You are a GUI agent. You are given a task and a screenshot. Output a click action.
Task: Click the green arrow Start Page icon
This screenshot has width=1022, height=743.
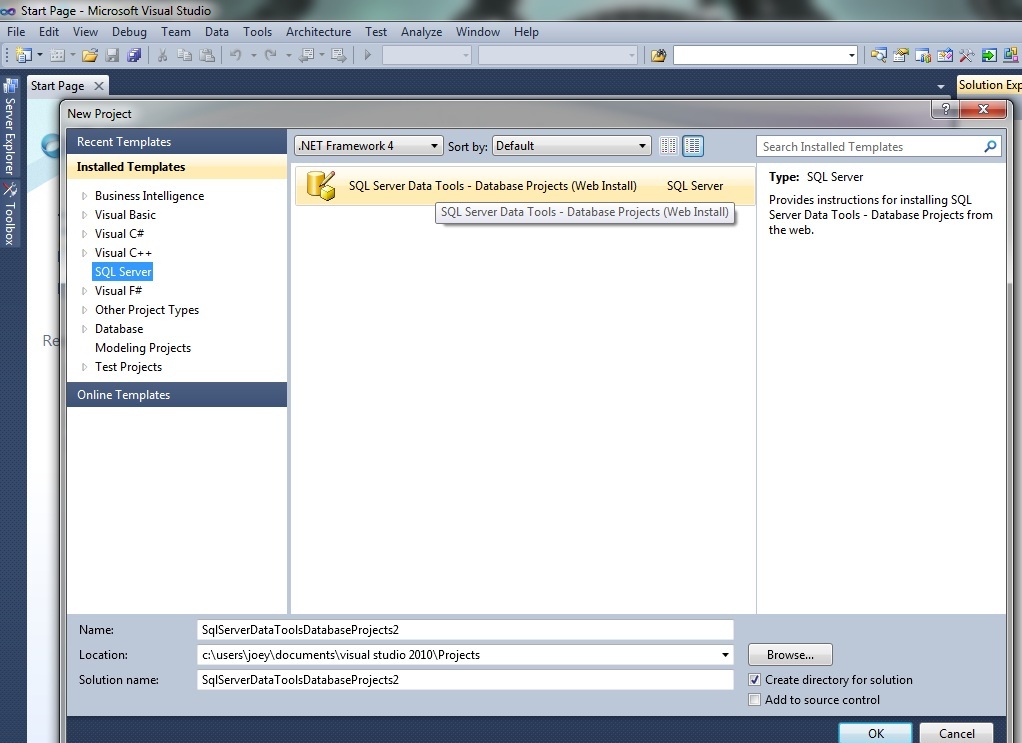989,55
